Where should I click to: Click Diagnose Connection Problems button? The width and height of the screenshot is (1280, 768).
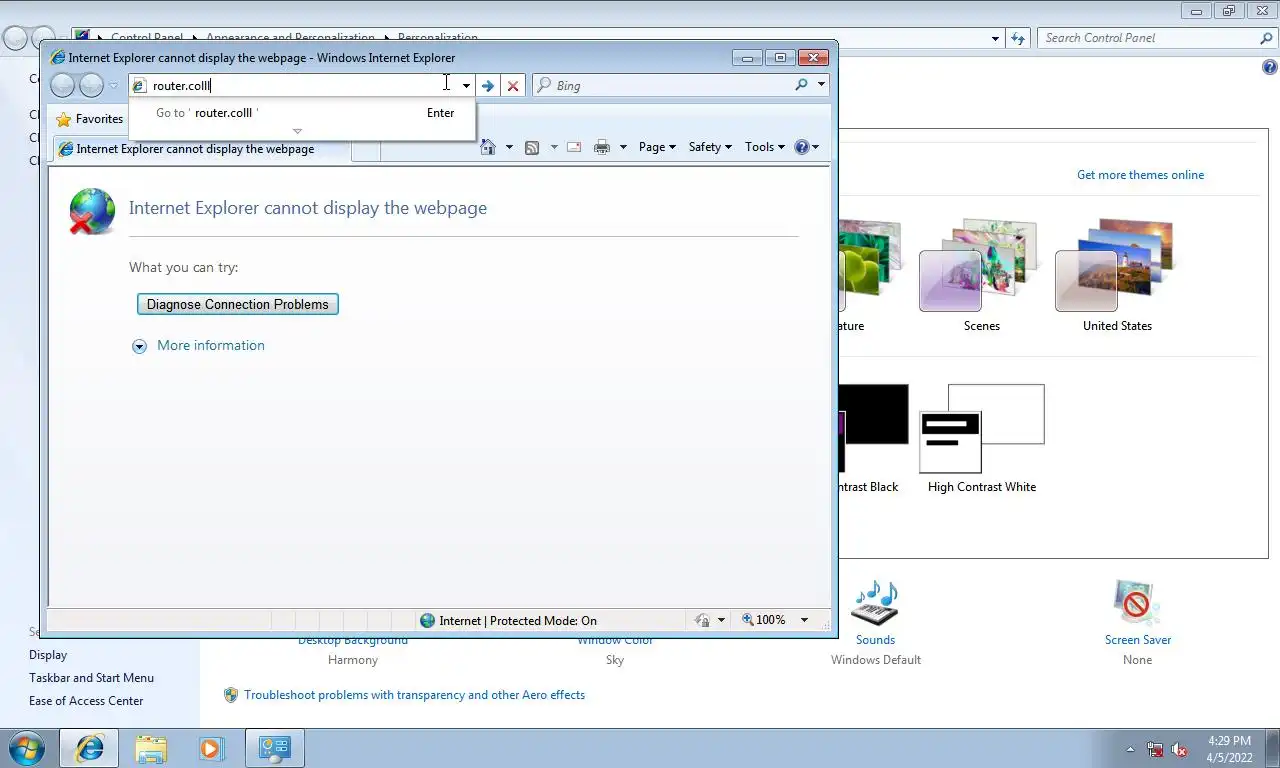coord(238,304)
